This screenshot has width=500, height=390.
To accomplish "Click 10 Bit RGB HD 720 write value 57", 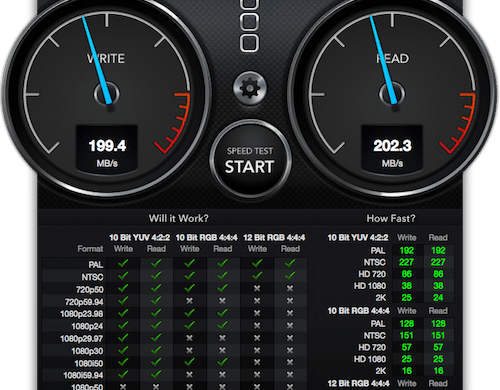I will tap(407, 347).
